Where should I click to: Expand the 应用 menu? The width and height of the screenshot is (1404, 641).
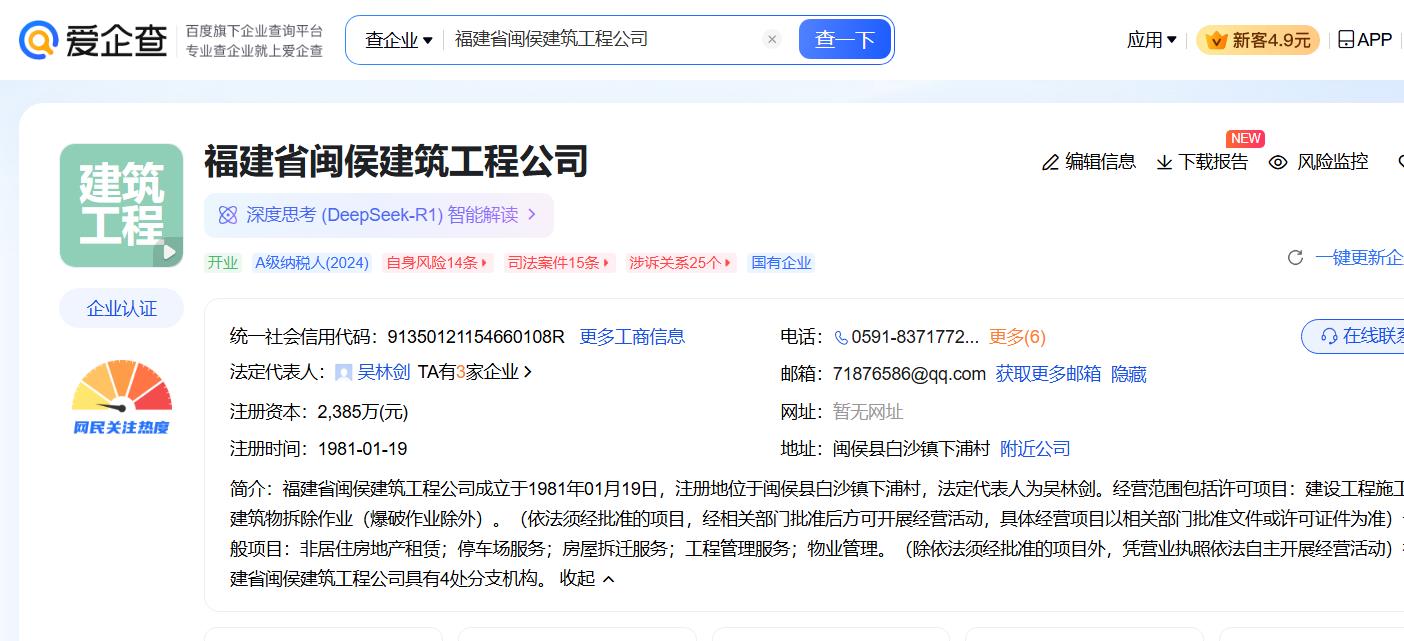(1151, 40)
